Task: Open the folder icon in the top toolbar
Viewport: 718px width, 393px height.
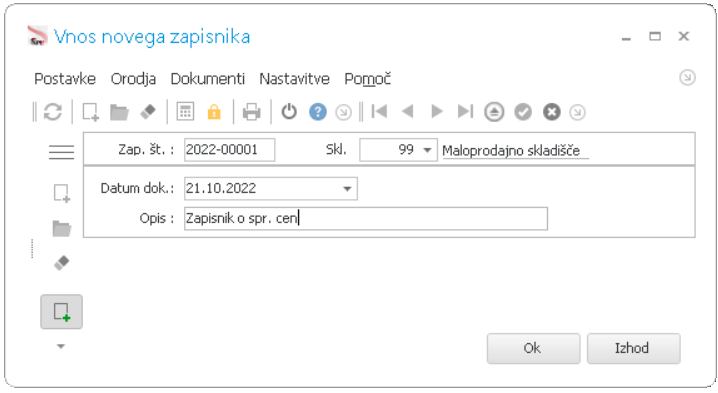Action: pos(119,112)
